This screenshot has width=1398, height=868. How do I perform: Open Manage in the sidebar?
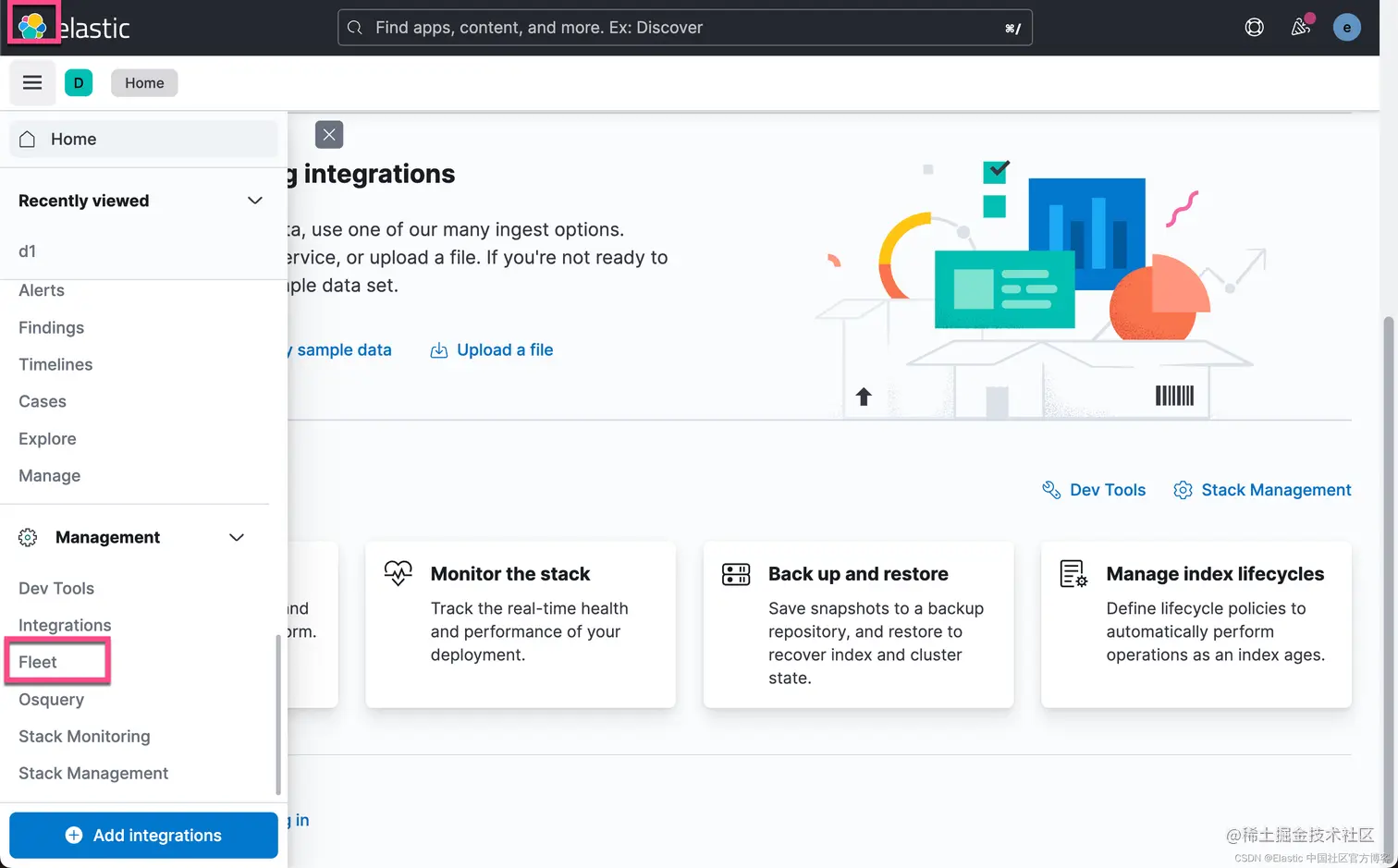[50, 476]
